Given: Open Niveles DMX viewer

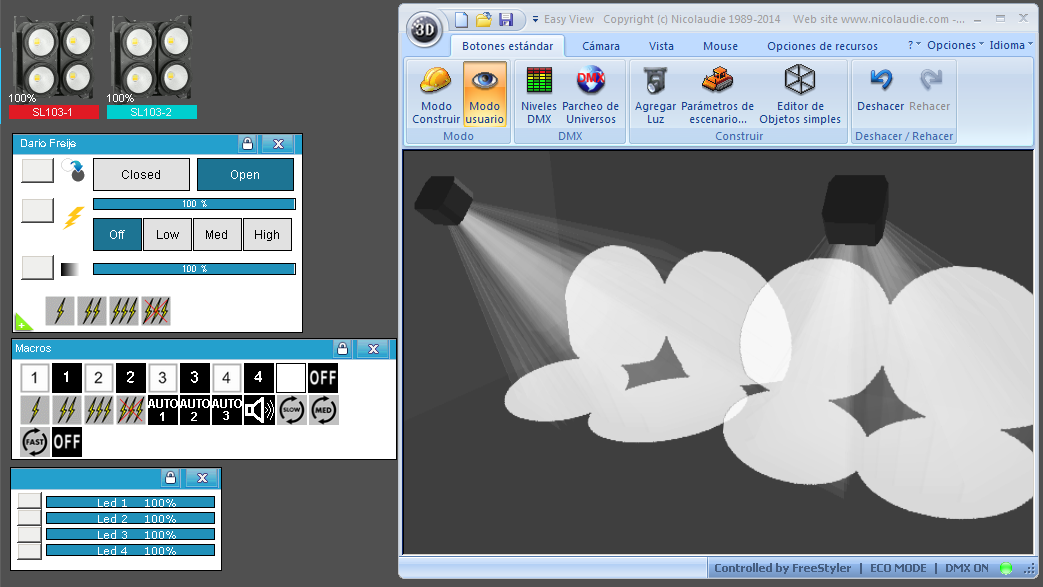Looking at the screenshot, I should tap(539, 95).
